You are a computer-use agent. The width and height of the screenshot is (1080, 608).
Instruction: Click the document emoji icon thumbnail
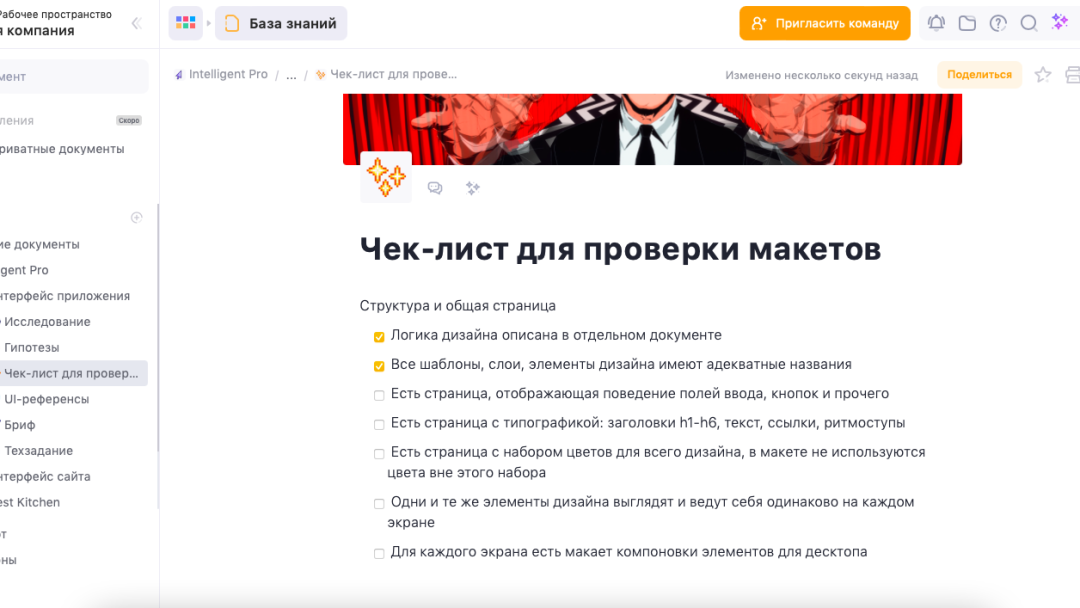point(386,177)
